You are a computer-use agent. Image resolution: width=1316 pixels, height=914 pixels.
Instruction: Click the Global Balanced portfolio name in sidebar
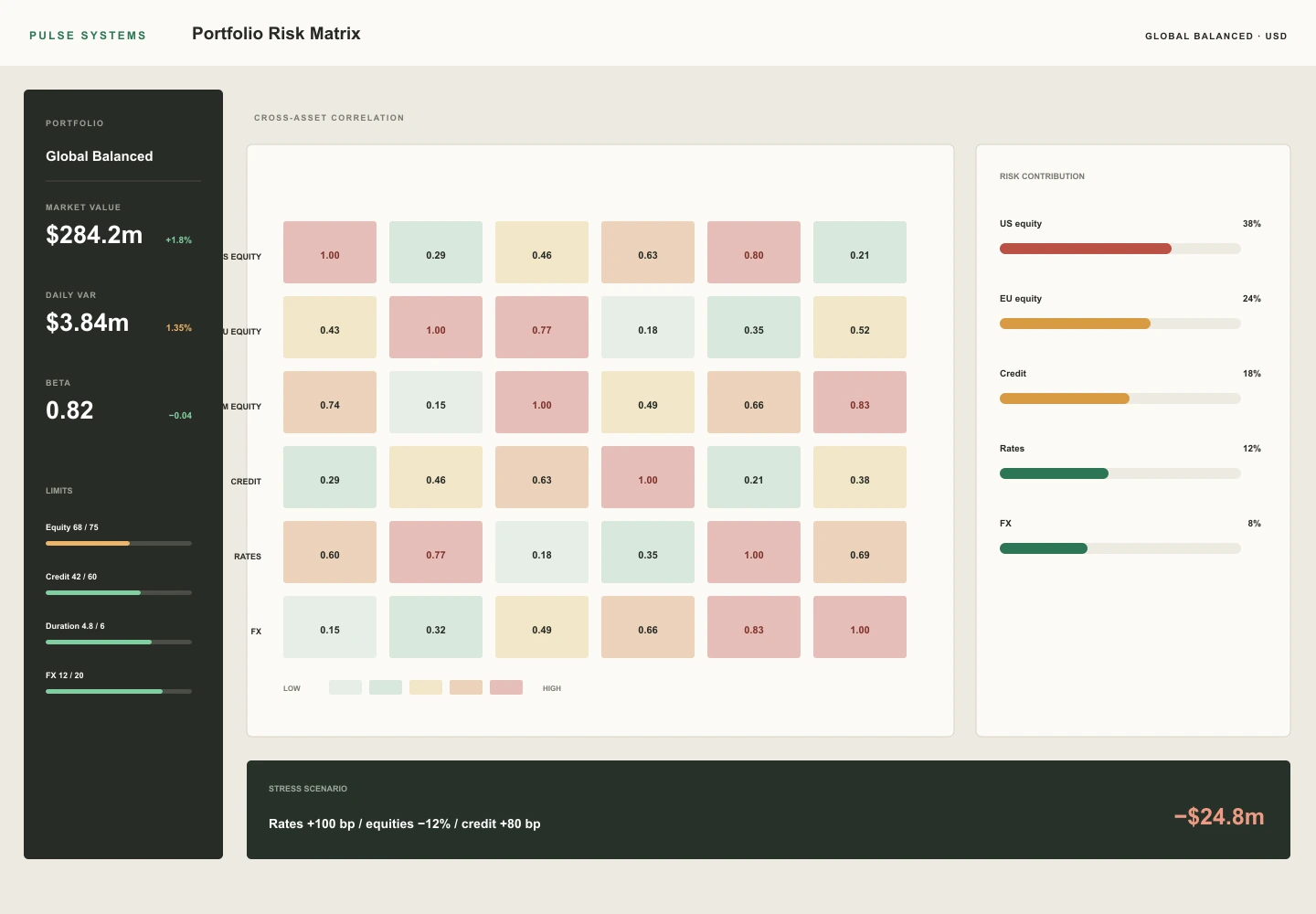(100, 156)
